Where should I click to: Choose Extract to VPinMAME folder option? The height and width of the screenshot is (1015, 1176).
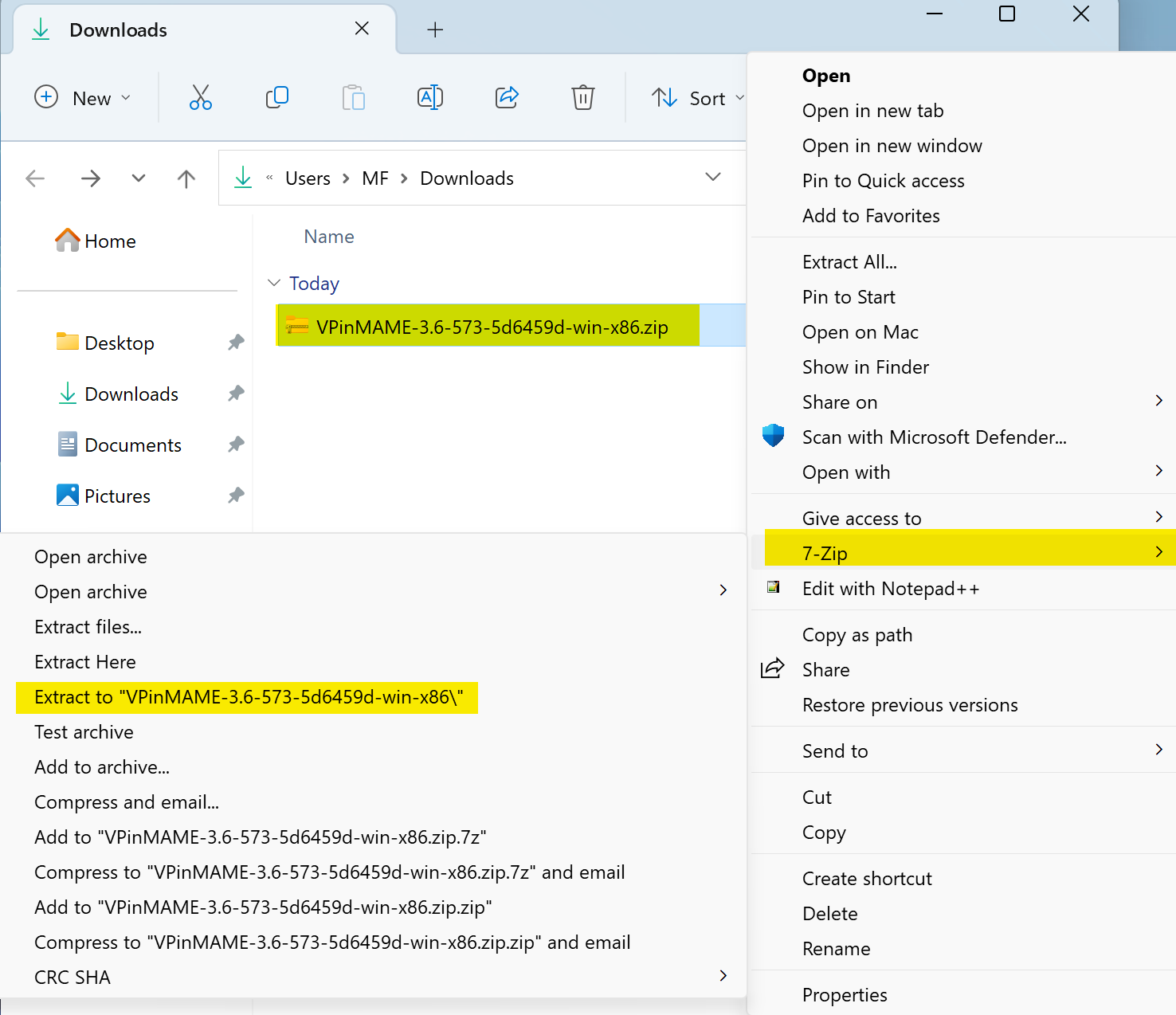coord(248,697)
